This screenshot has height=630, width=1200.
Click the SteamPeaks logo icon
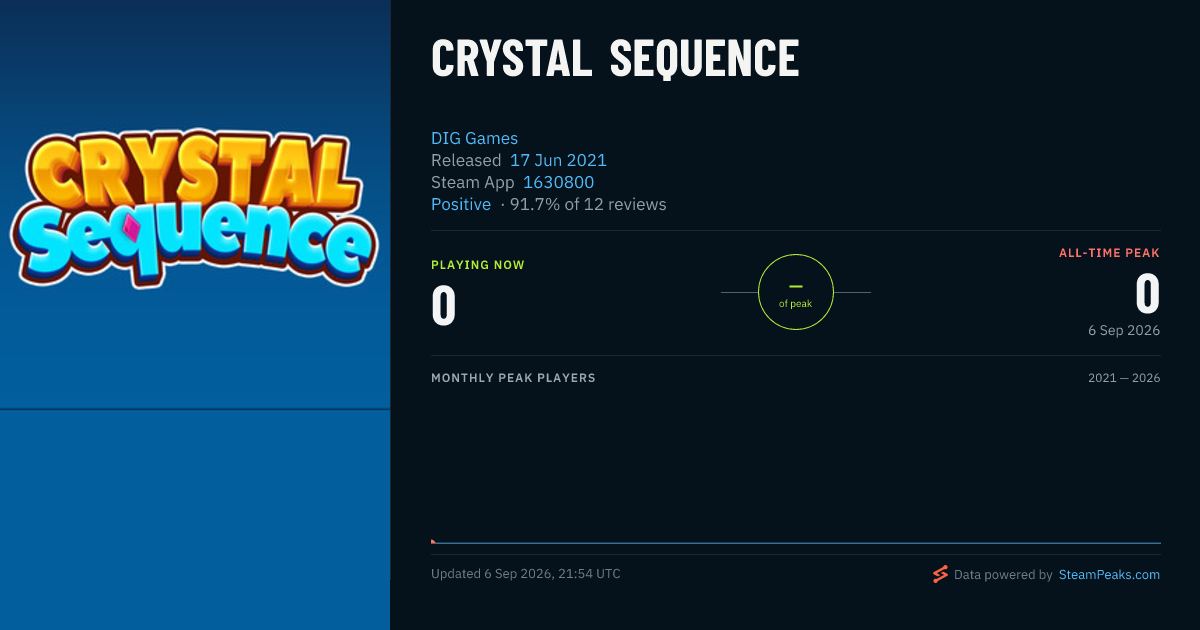click(940, 574)
